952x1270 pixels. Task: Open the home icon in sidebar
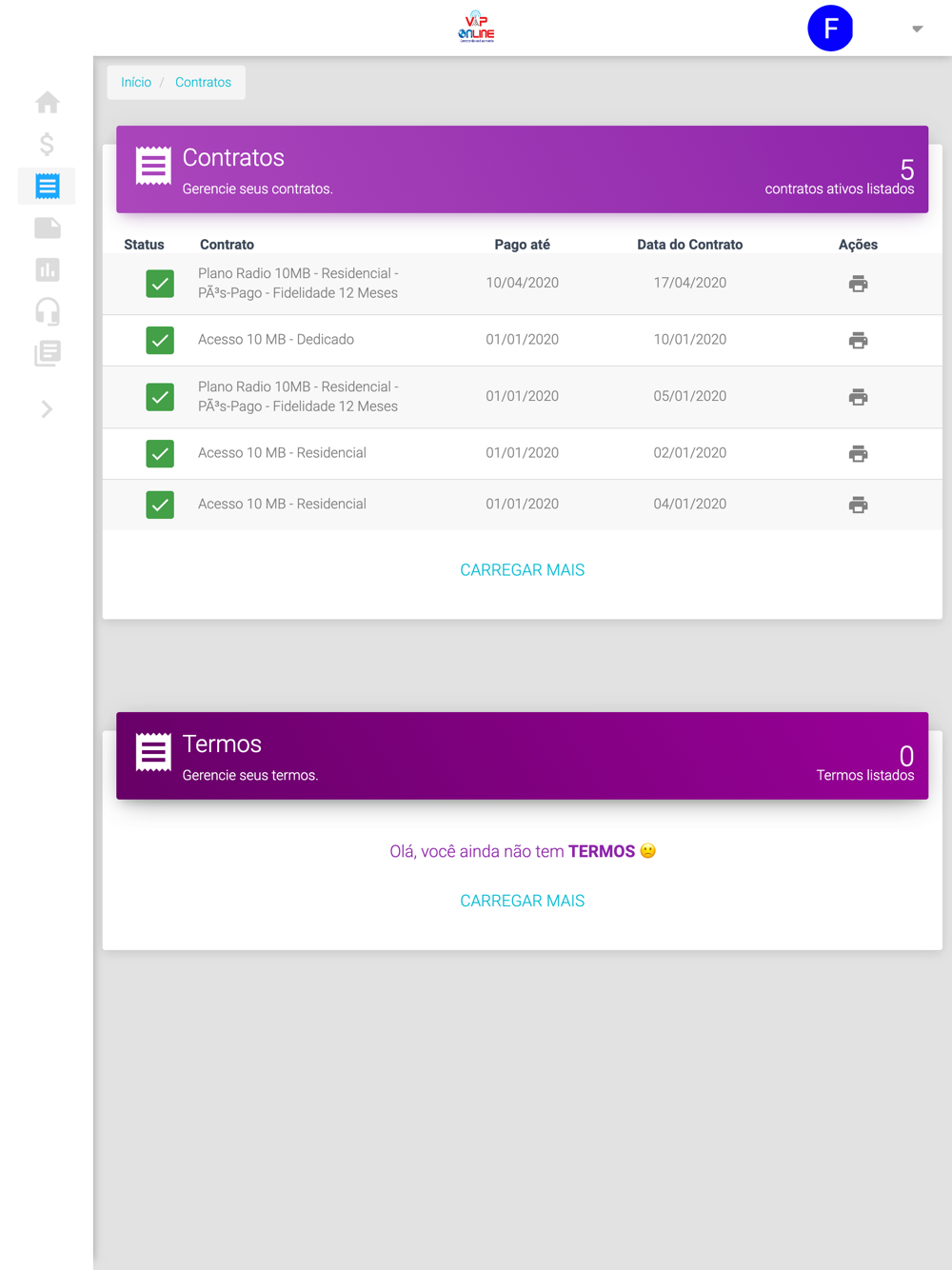pyautogui.click(x=47, y=102)
